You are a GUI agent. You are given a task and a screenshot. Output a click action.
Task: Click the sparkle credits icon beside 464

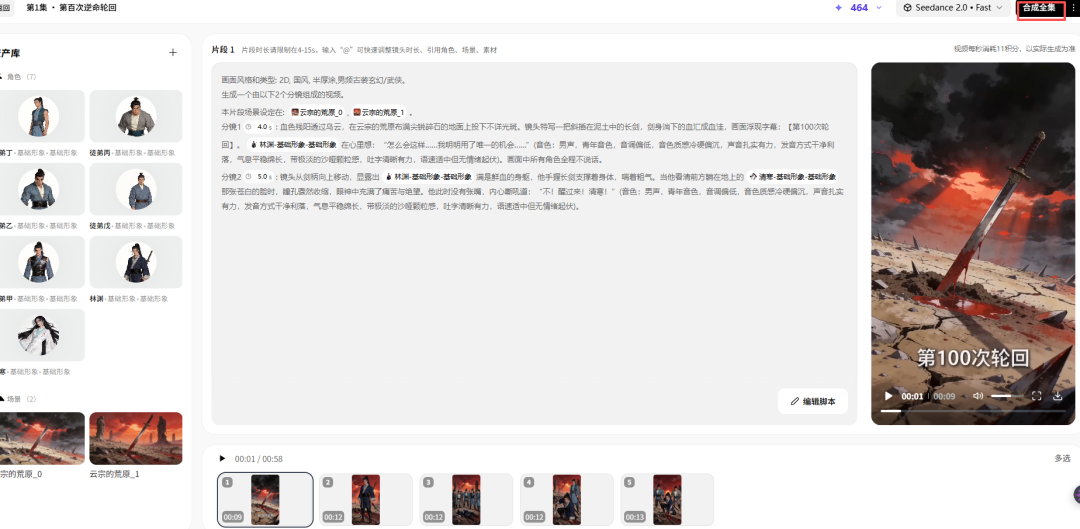pos(838,8)
